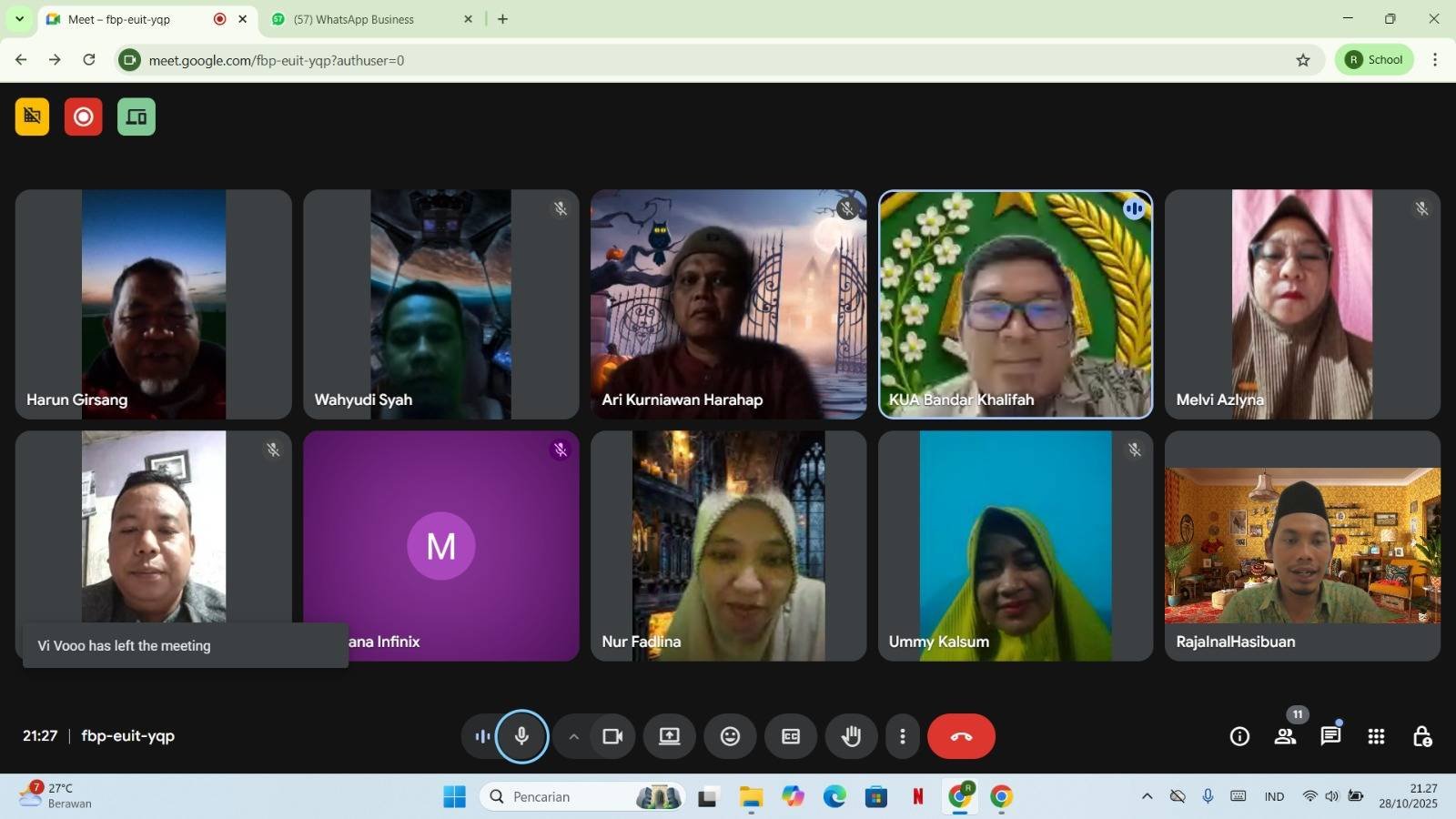Leave the call with red hangup button
The height and width of the screenshot is (819, 1456).
tap(961, 736)
